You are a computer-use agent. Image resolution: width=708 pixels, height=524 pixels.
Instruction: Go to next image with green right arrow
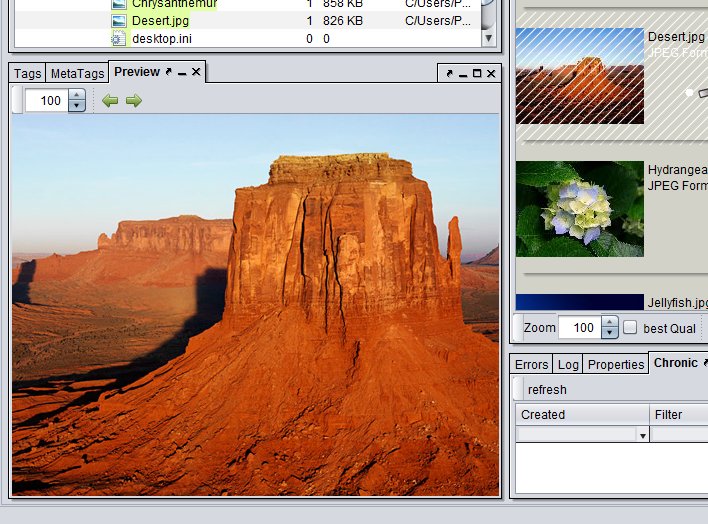click(x=134, y=100)
